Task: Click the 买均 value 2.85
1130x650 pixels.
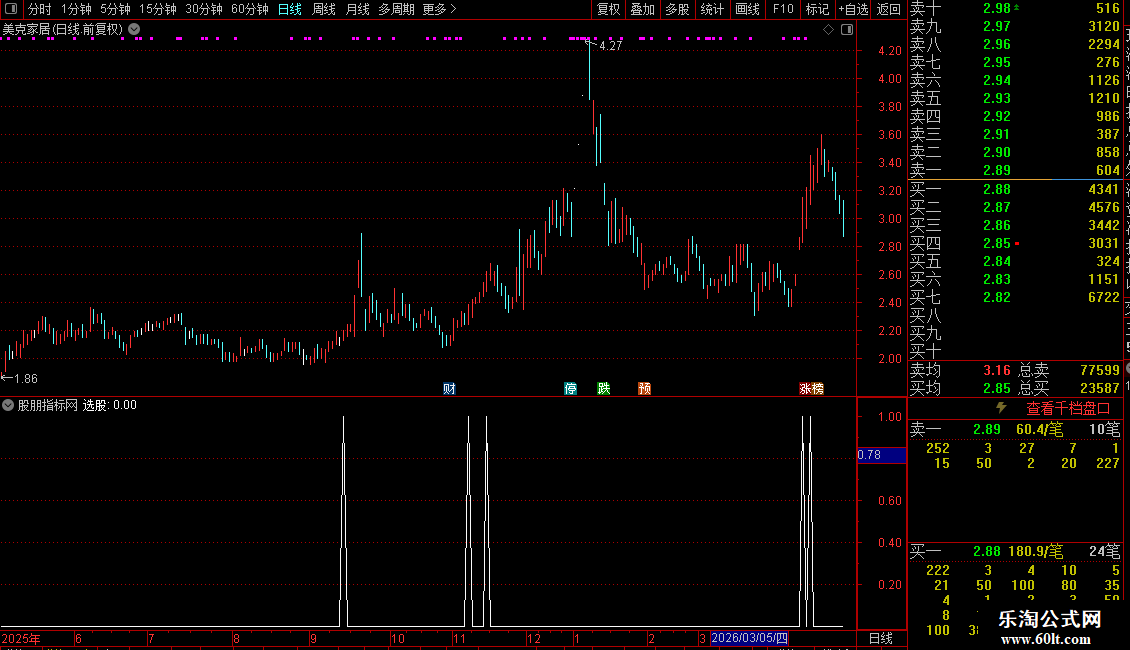Action: pos(997,388)
